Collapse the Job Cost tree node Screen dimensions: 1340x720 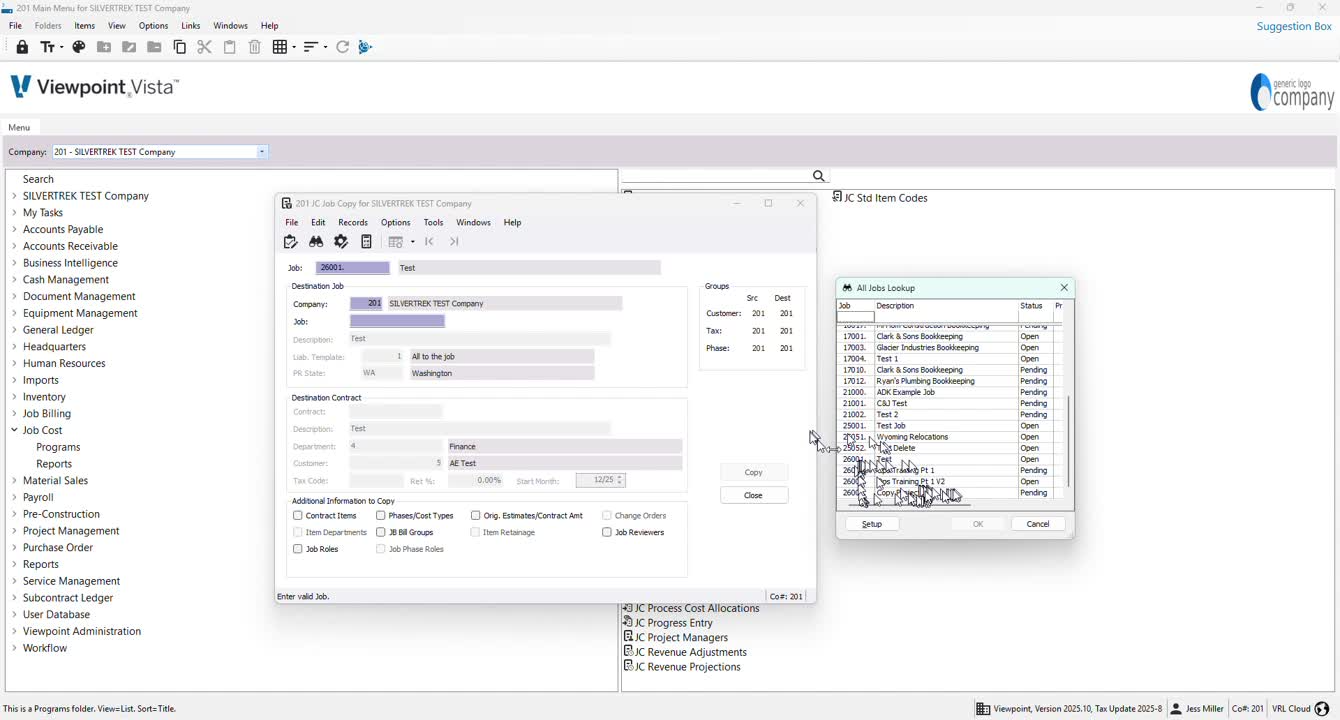[14, 430]
